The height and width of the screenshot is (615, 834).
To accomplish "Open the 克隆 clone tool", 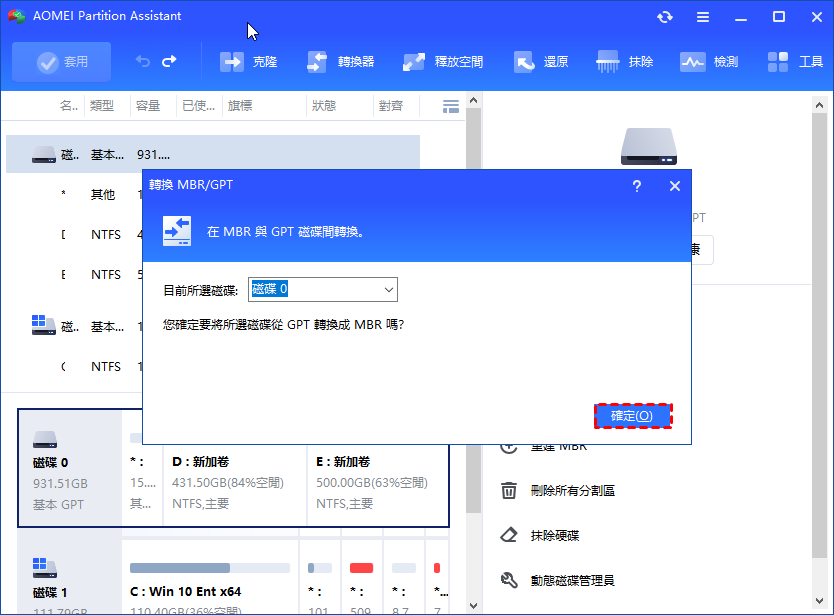I will 248,62.
